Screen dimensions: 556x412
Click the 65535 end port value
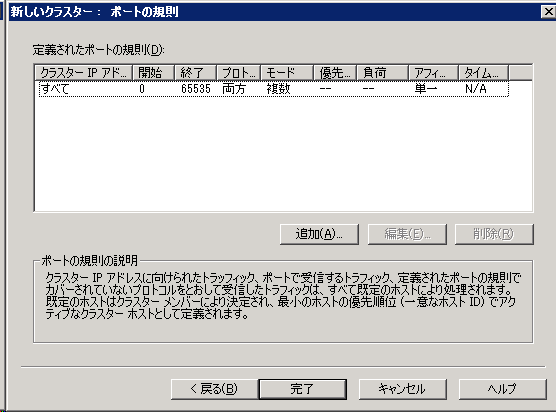pos(196,89)
